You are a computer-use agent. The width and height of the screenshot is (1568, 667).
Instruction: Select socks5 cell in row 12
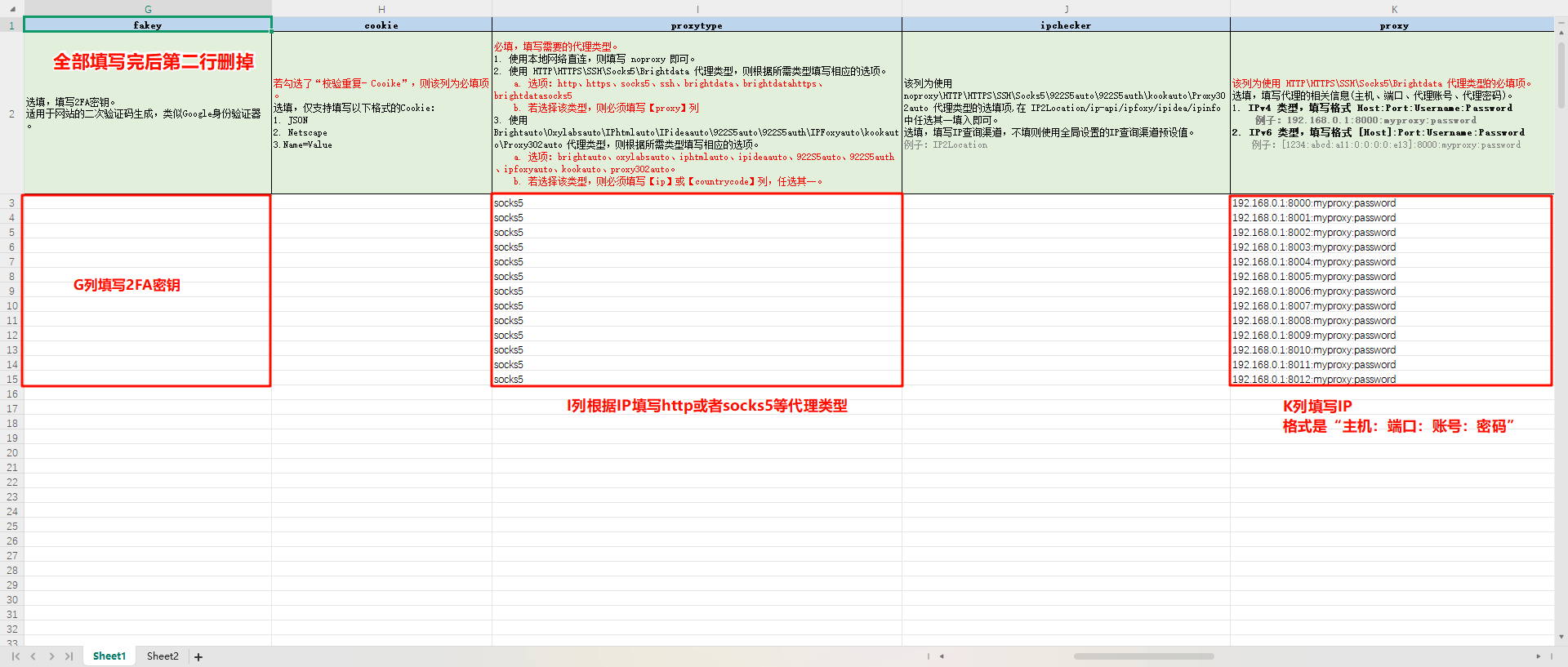(x=697, y=336)
